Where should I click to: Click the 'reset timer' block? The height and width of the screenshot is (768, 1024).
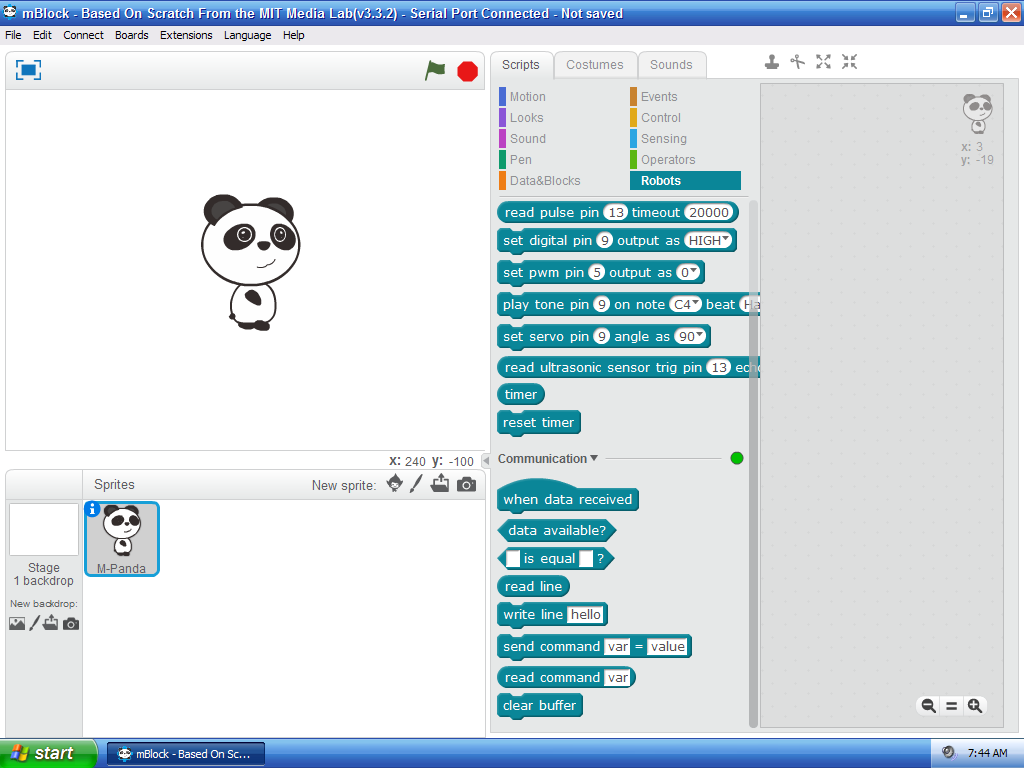point(538,423)
